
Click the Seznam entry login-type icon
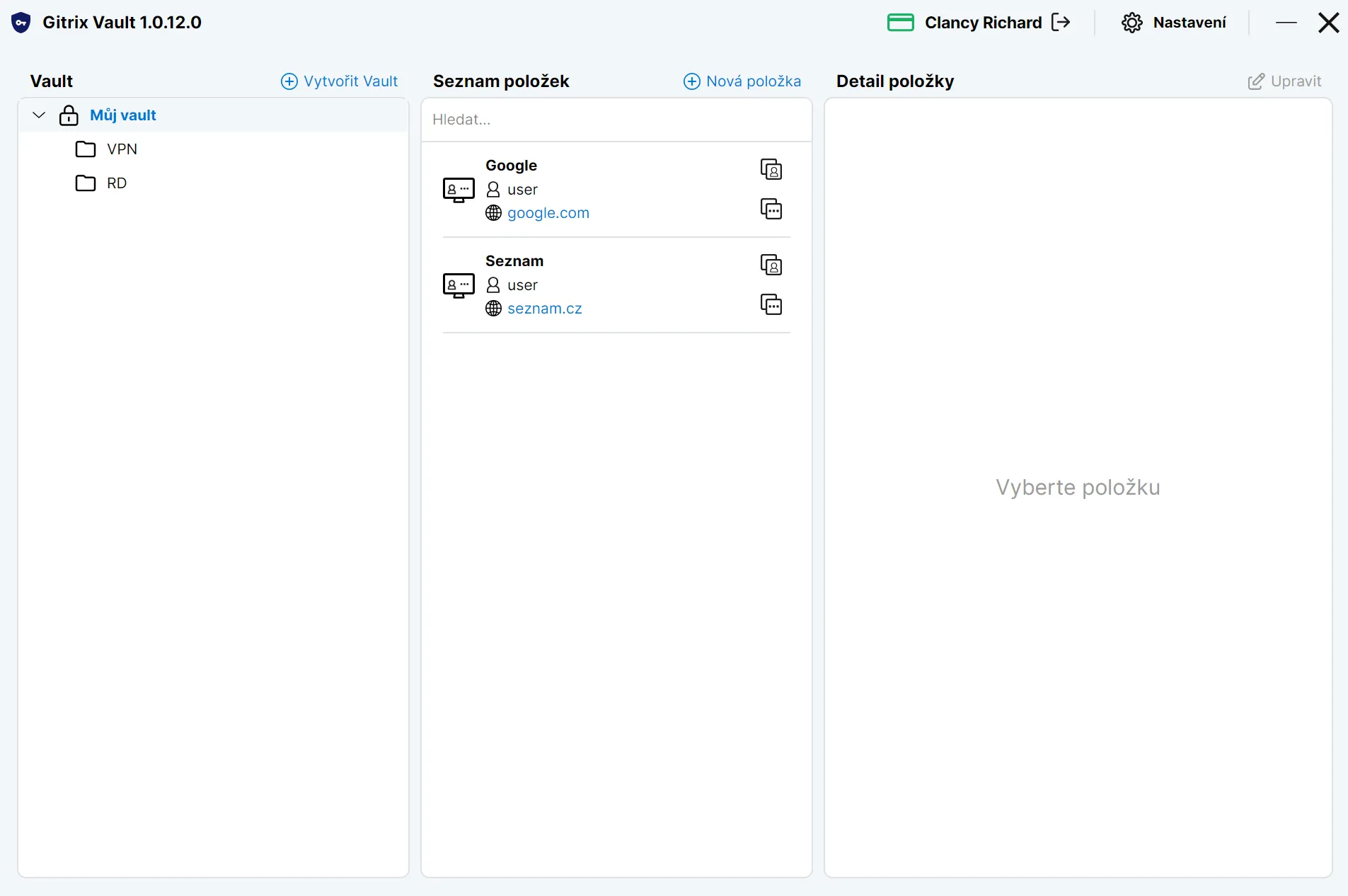(459, 285)
